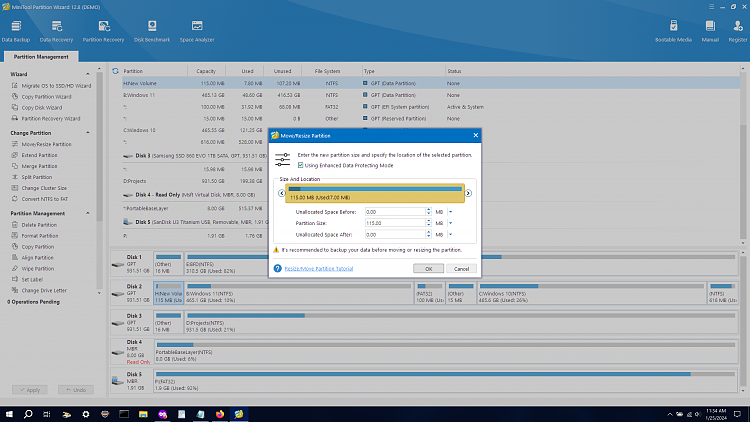
Task: Collapse the Partition Management sidebar section
Action: click(88, 213)
